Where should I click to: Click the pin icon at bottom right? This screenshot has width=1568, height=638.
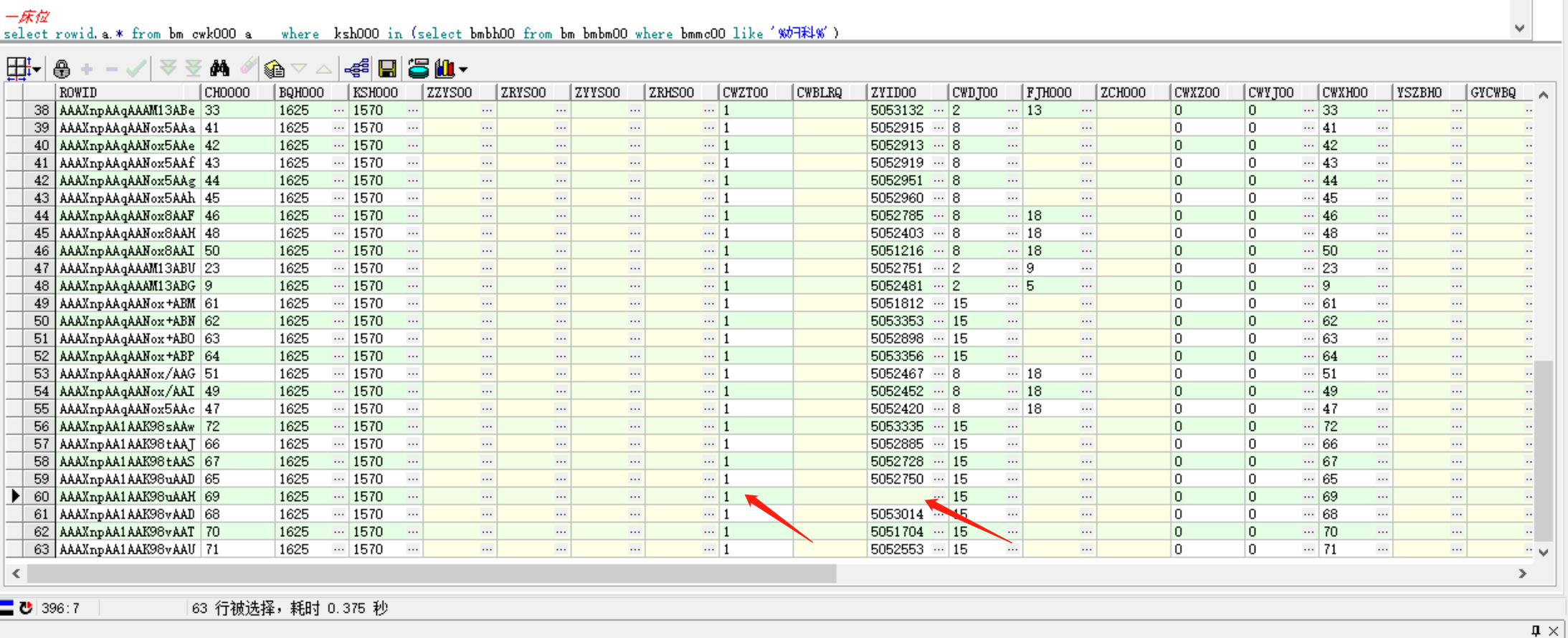click(x=1535, y=631)
